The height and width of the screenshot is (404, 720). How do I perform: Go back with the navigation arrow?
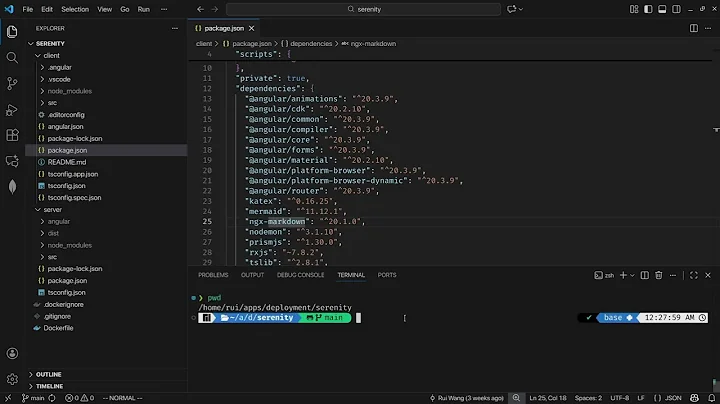[x=200, y=9]
